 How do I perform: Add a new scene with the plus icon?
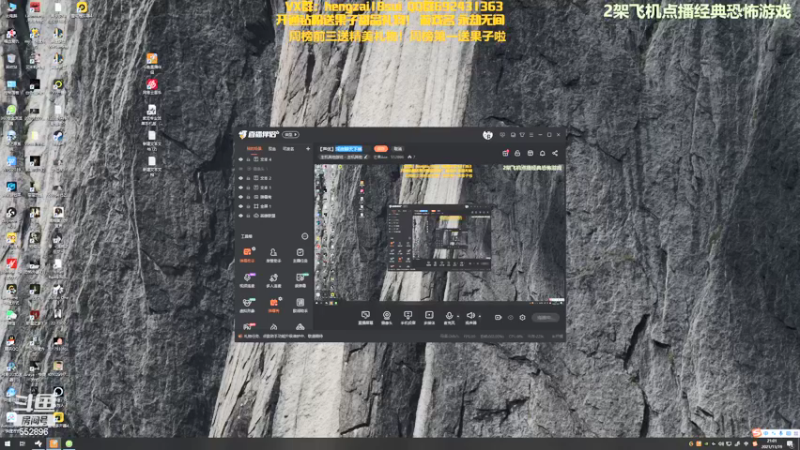pyautogui.click(x=308, y=149)
